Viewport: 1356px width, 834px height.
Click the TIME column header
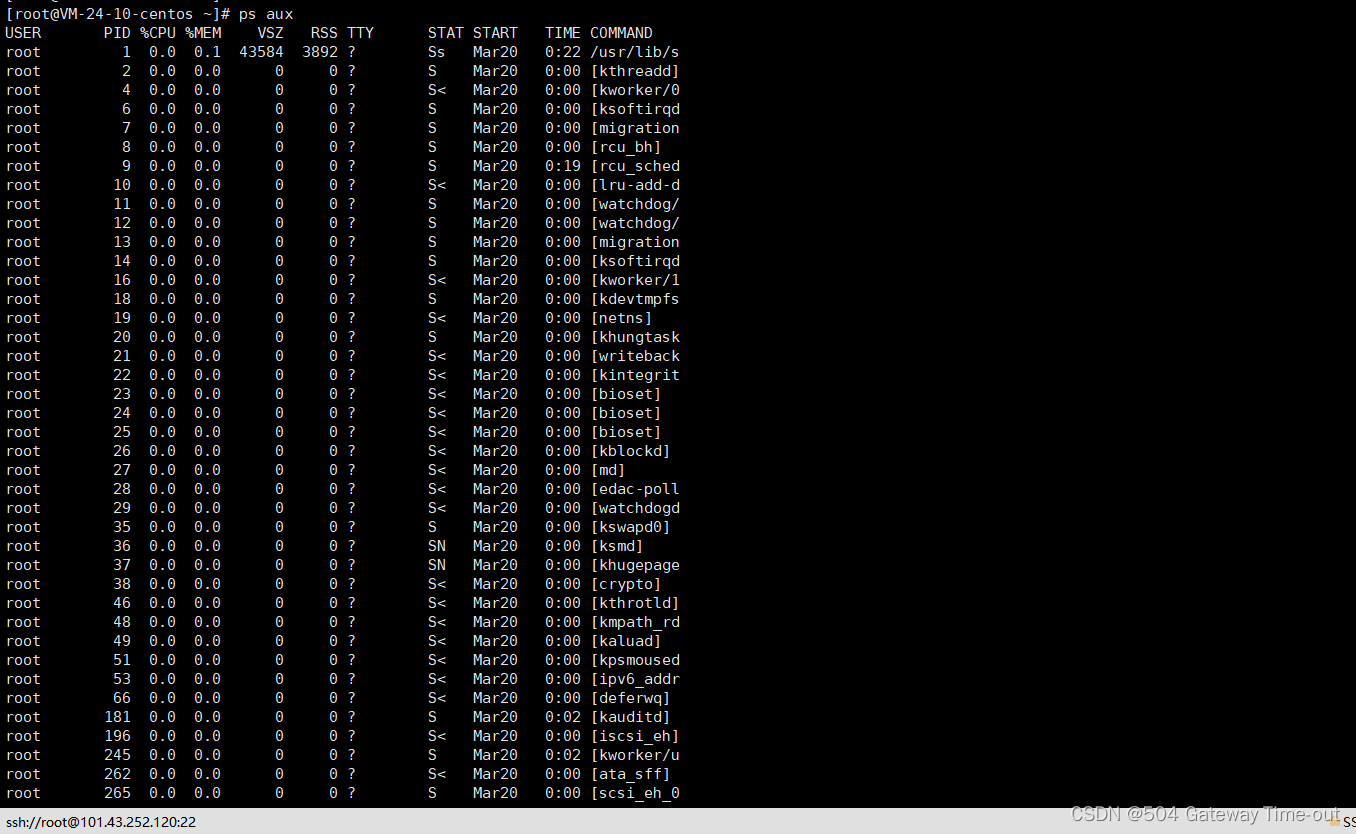[563, 33]
